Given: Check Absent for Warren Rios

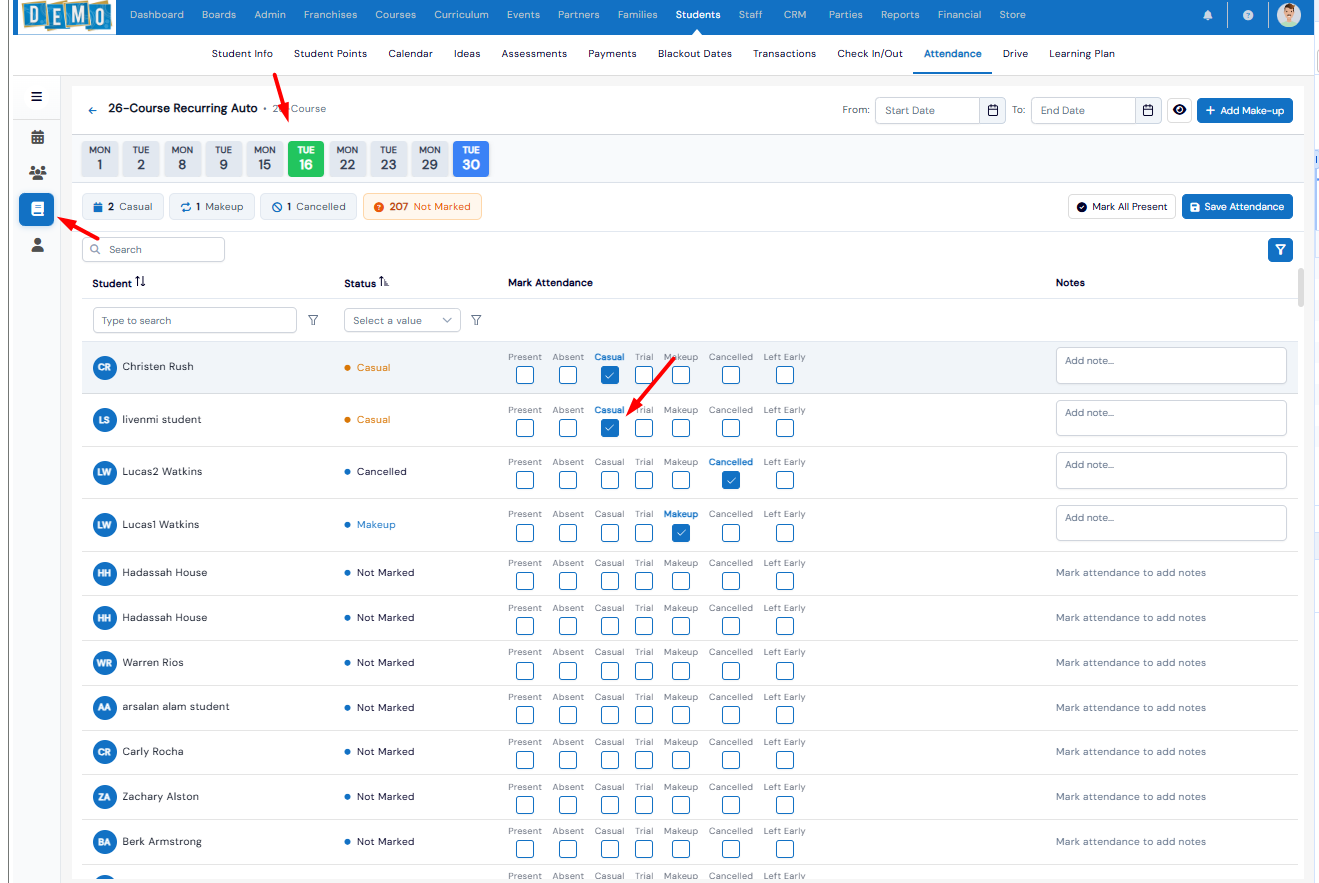Looking at the screenshot, I should click(x=568, y=670).
